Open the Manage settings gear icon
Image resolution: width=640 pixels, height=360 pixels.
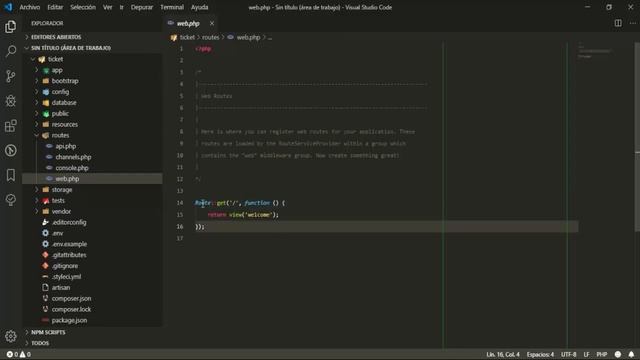(11, 336)
